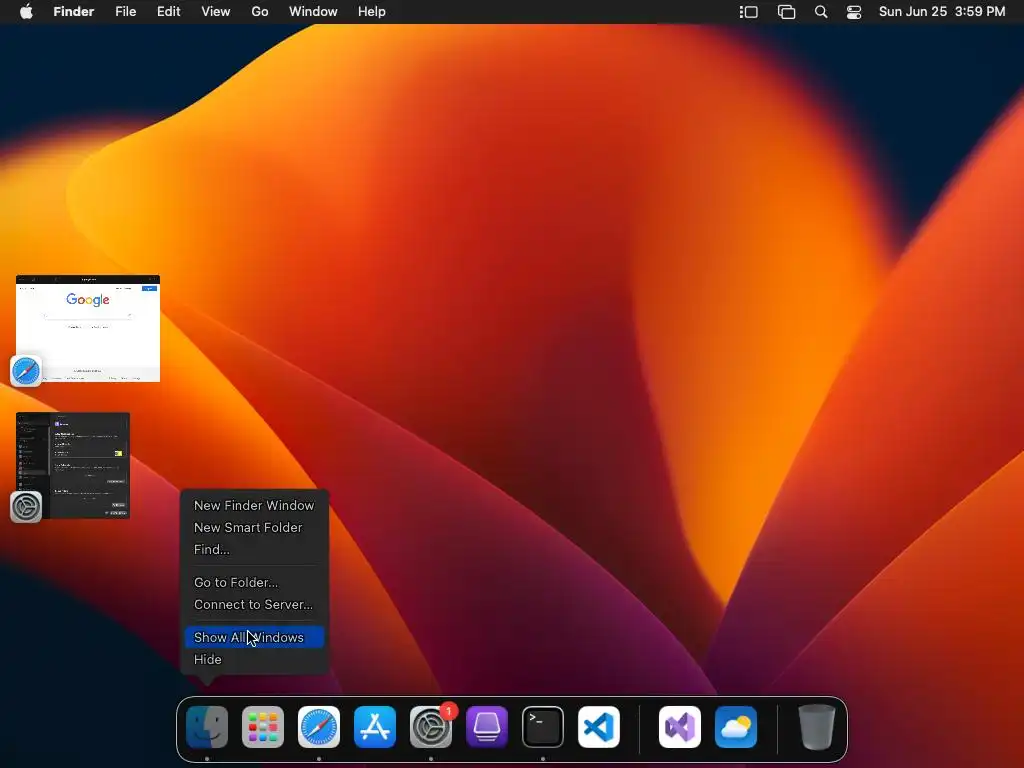Screen dimensions: 1024x768
Task: Open the View menu
Action: [216, 12]
